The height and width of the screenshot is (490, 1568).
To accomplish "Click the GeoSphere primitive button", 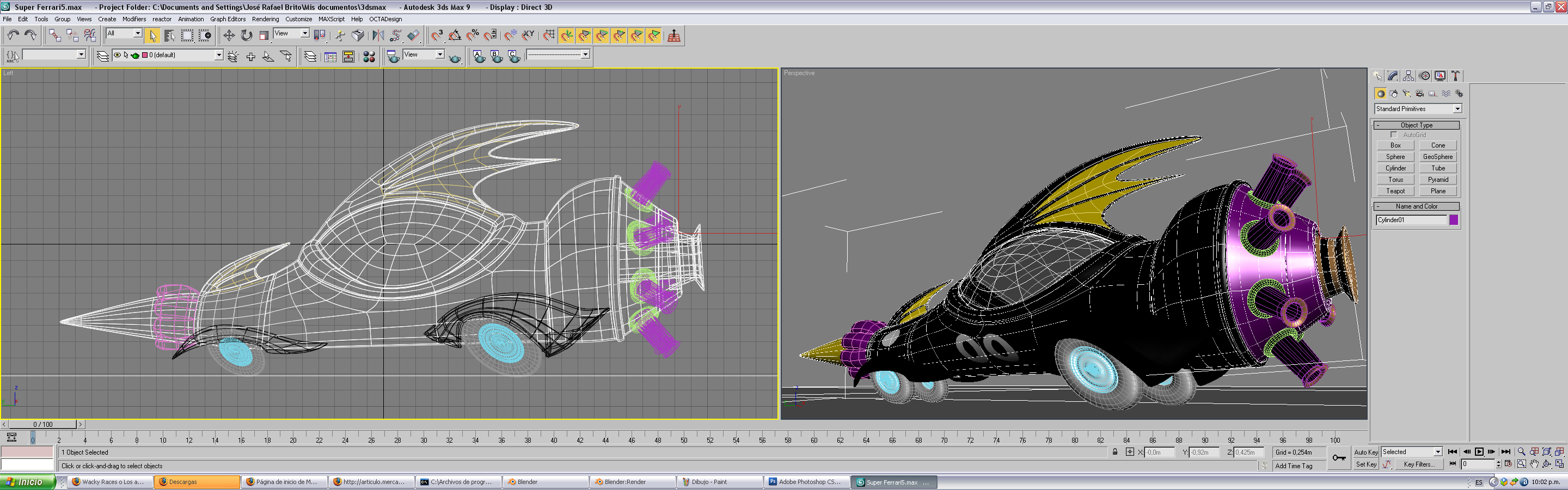I will tap(1438, 157).
